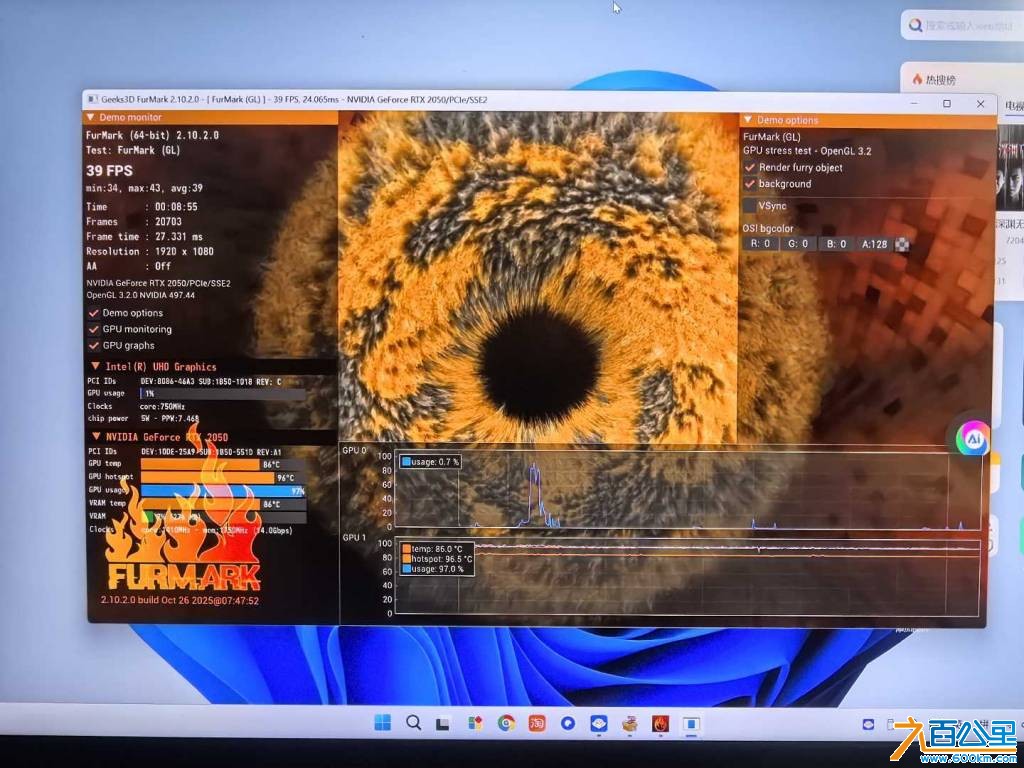
Task: Toggle the GPU graphs checkbox
Action: [94, 345]
